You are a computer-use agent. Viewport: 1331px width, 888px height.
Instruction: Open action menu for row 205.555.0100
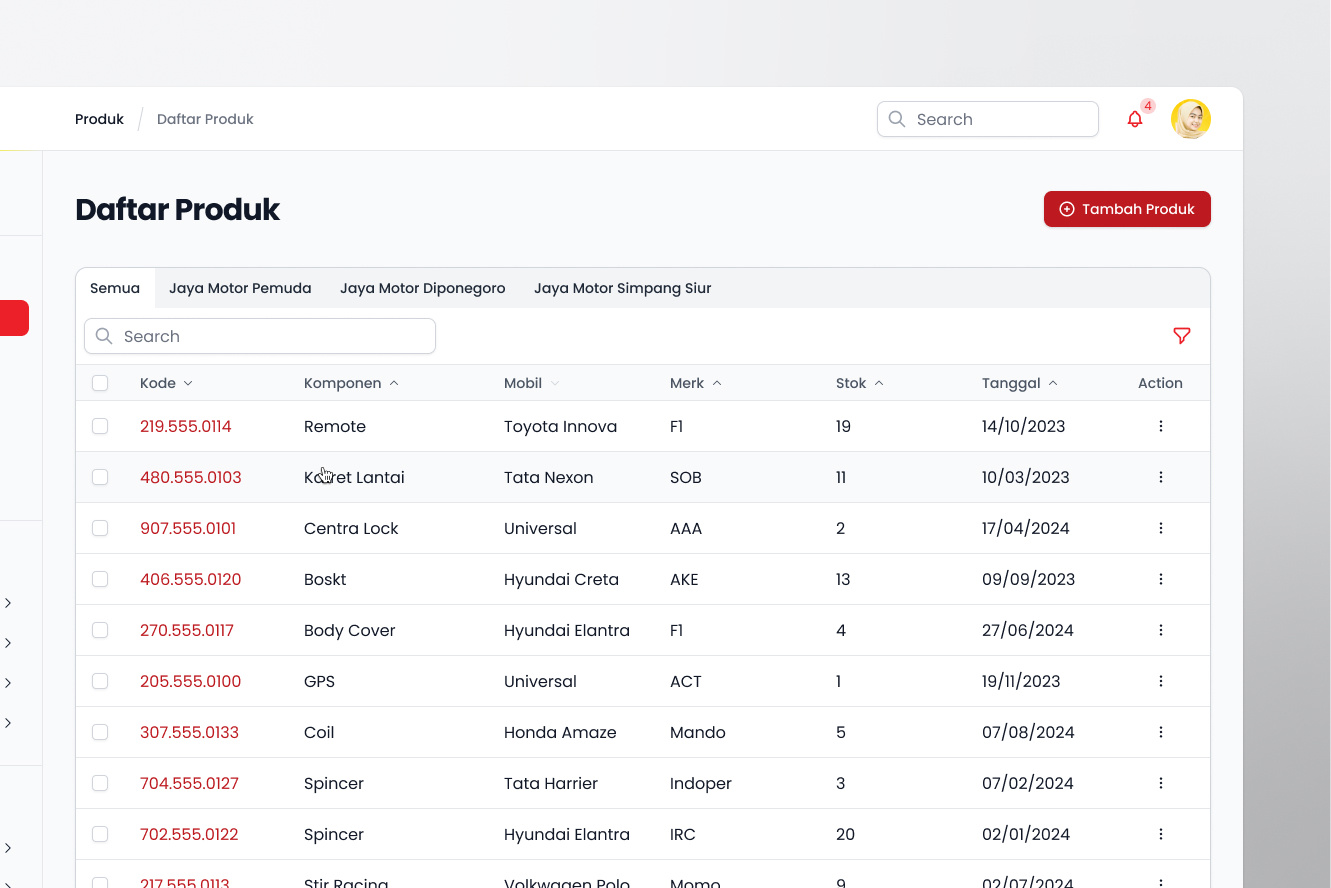1161,681
